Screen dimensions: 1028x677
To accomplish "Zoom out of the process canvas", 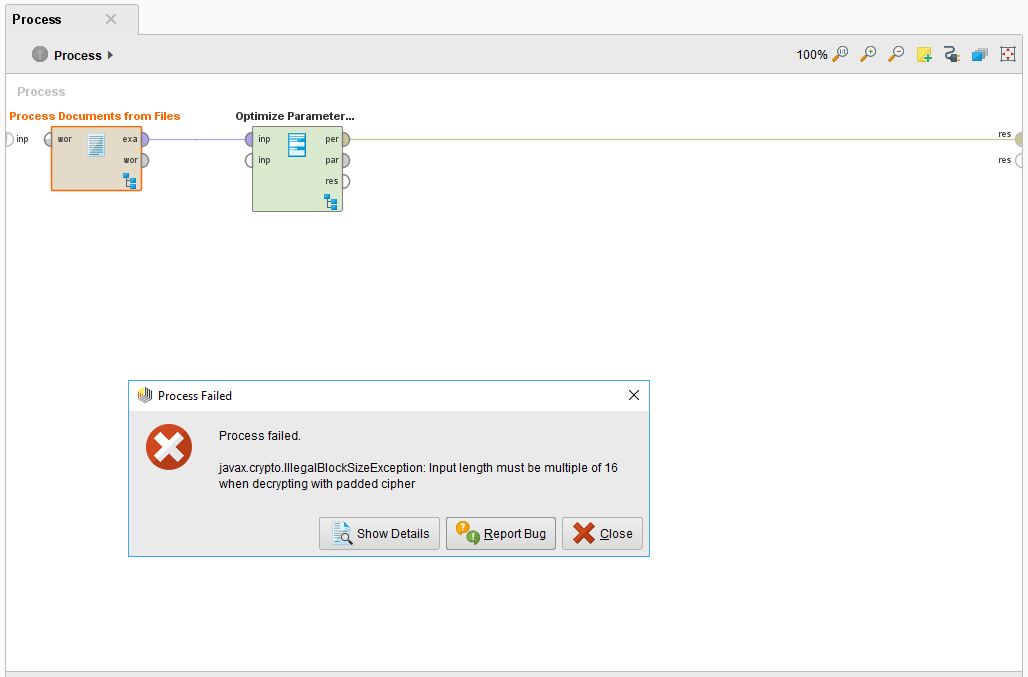I will point(897,53).
